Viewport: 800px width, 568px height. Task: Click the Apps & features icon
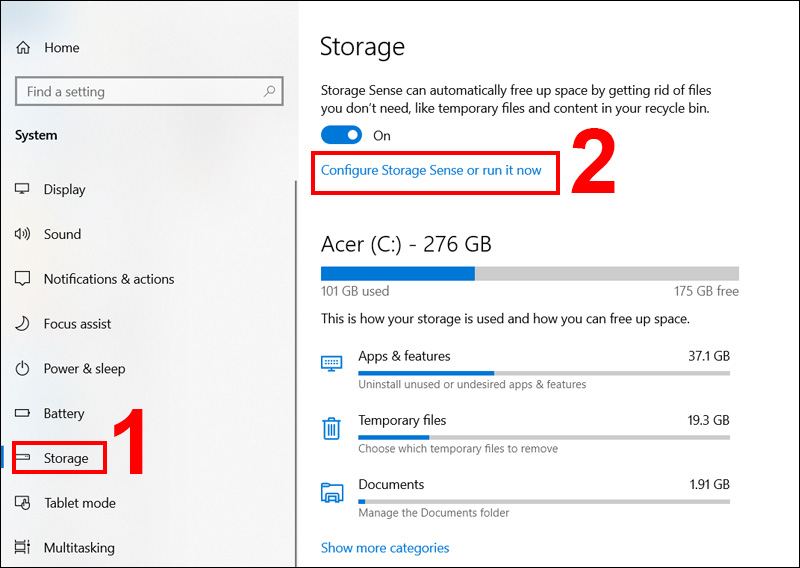click(x=332, y=364)
